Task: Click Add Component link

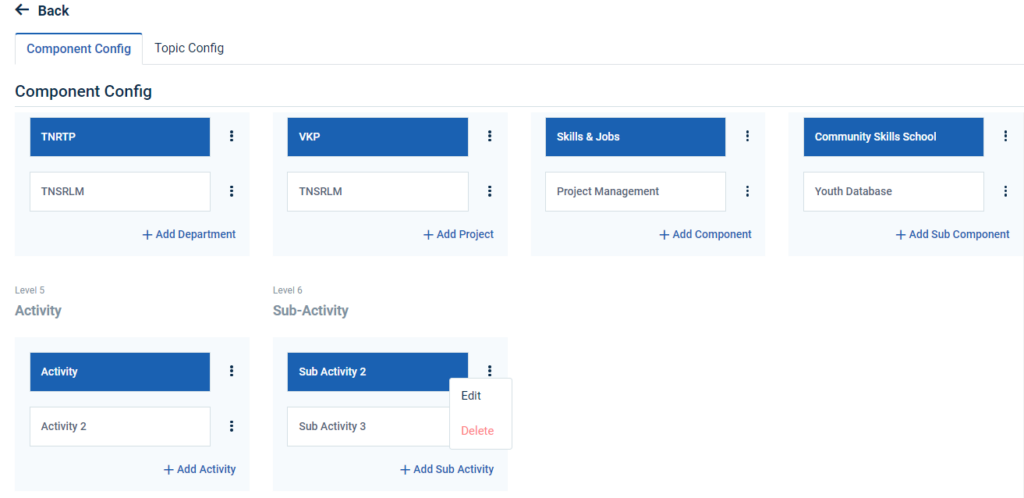Action: (x=705, y=235)
